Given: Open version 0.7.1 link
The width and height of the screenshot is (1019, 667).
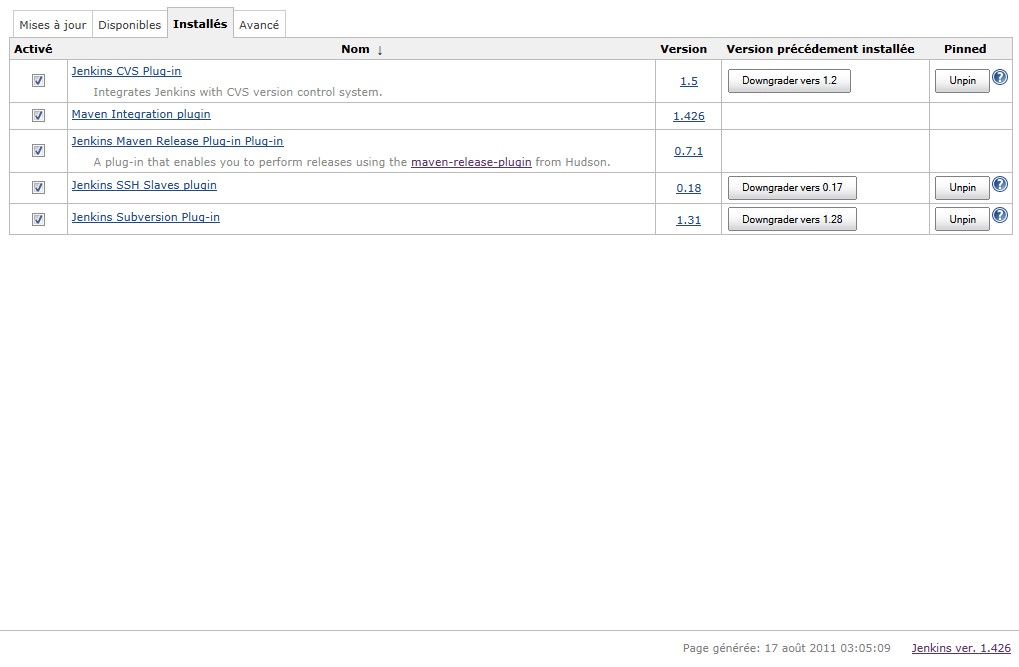Looking at the screenshot, I should point(688,151).
